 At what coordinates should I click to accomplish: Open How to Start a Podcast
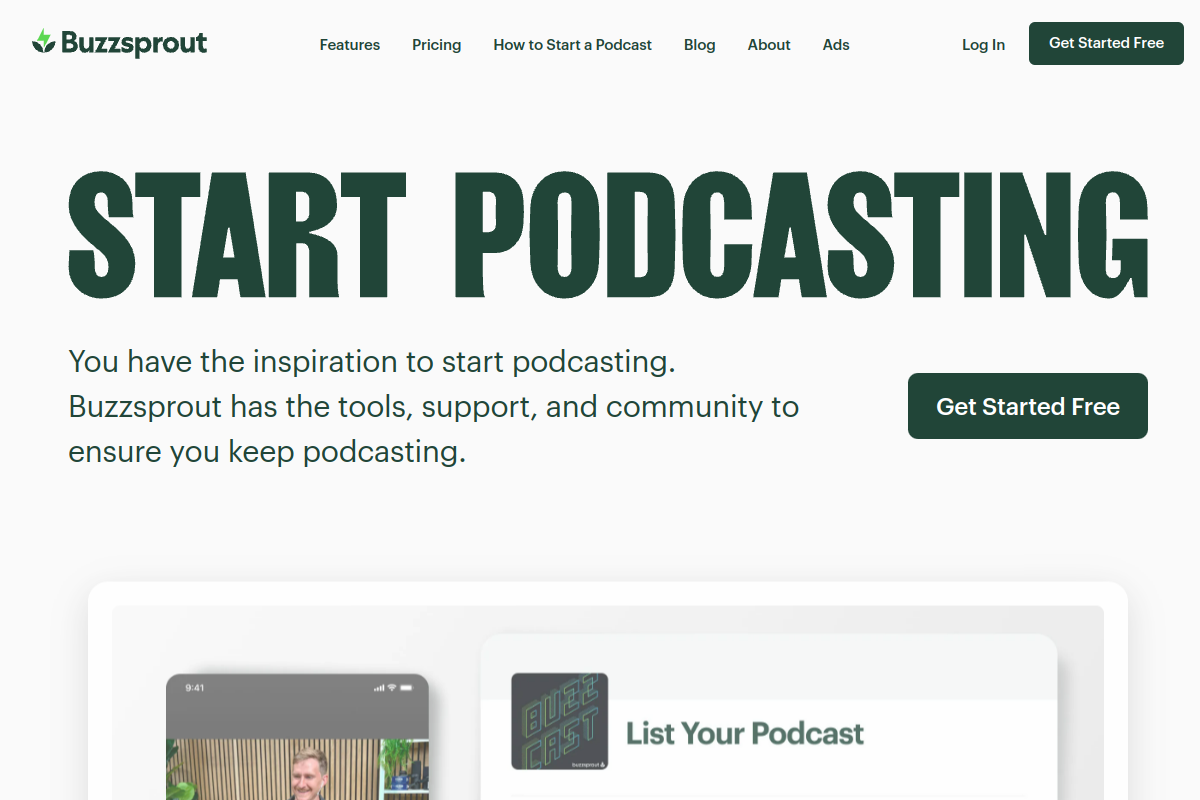(x=573, y=45)
